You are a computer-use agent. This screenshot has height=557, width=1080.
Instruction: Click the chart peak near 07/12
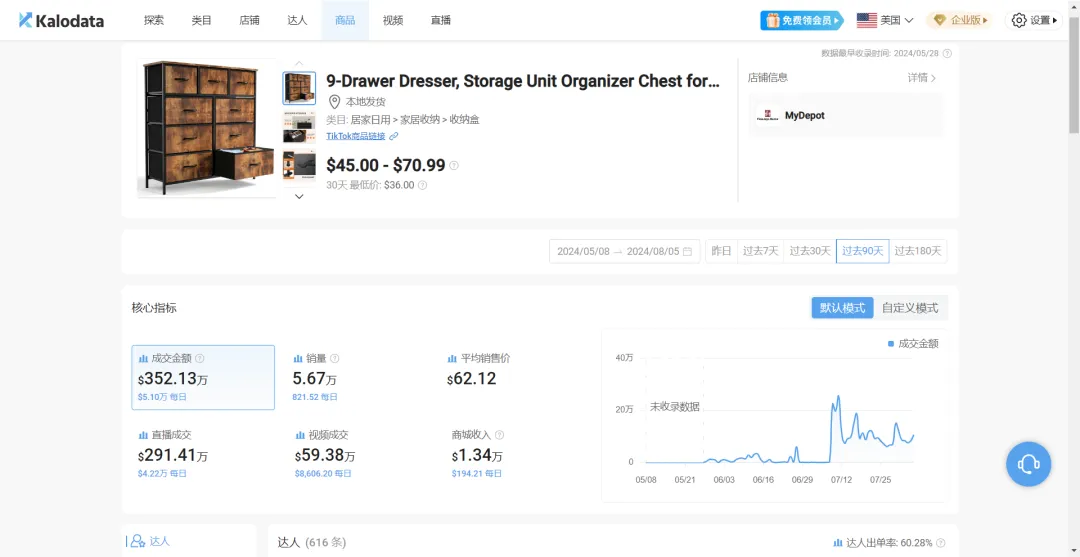click(x=838, y=397)
